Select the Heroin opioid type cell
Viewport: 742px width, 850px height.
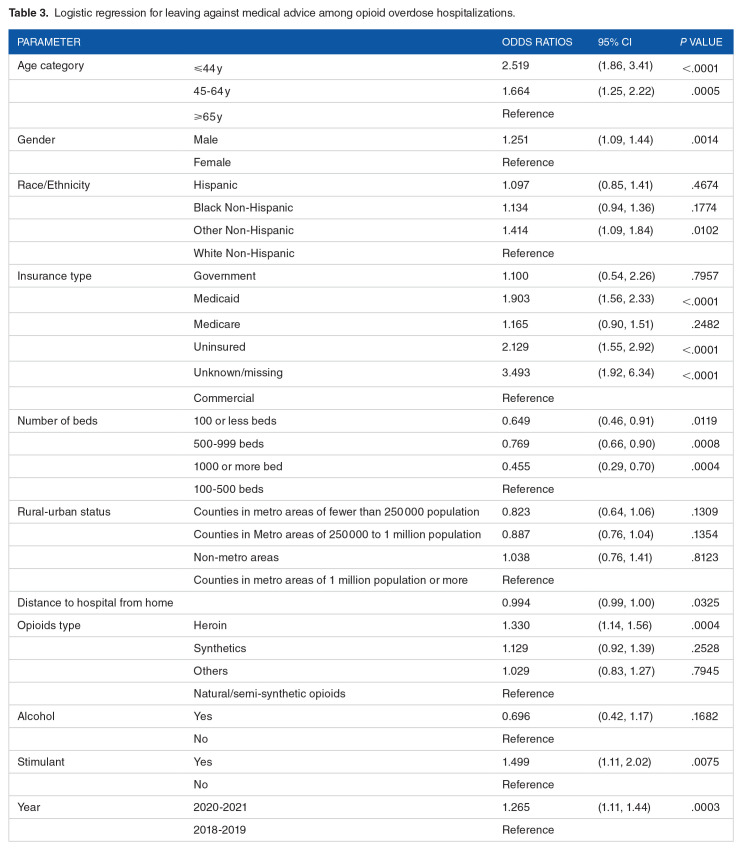210,626
